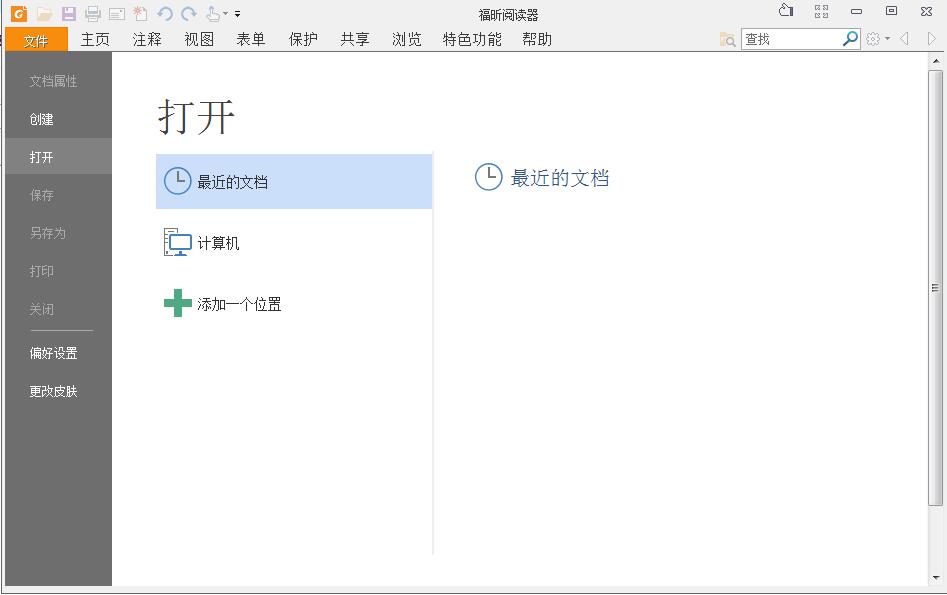
Task: Click the magnifier icon to search
Action: (x=851, y=38)
